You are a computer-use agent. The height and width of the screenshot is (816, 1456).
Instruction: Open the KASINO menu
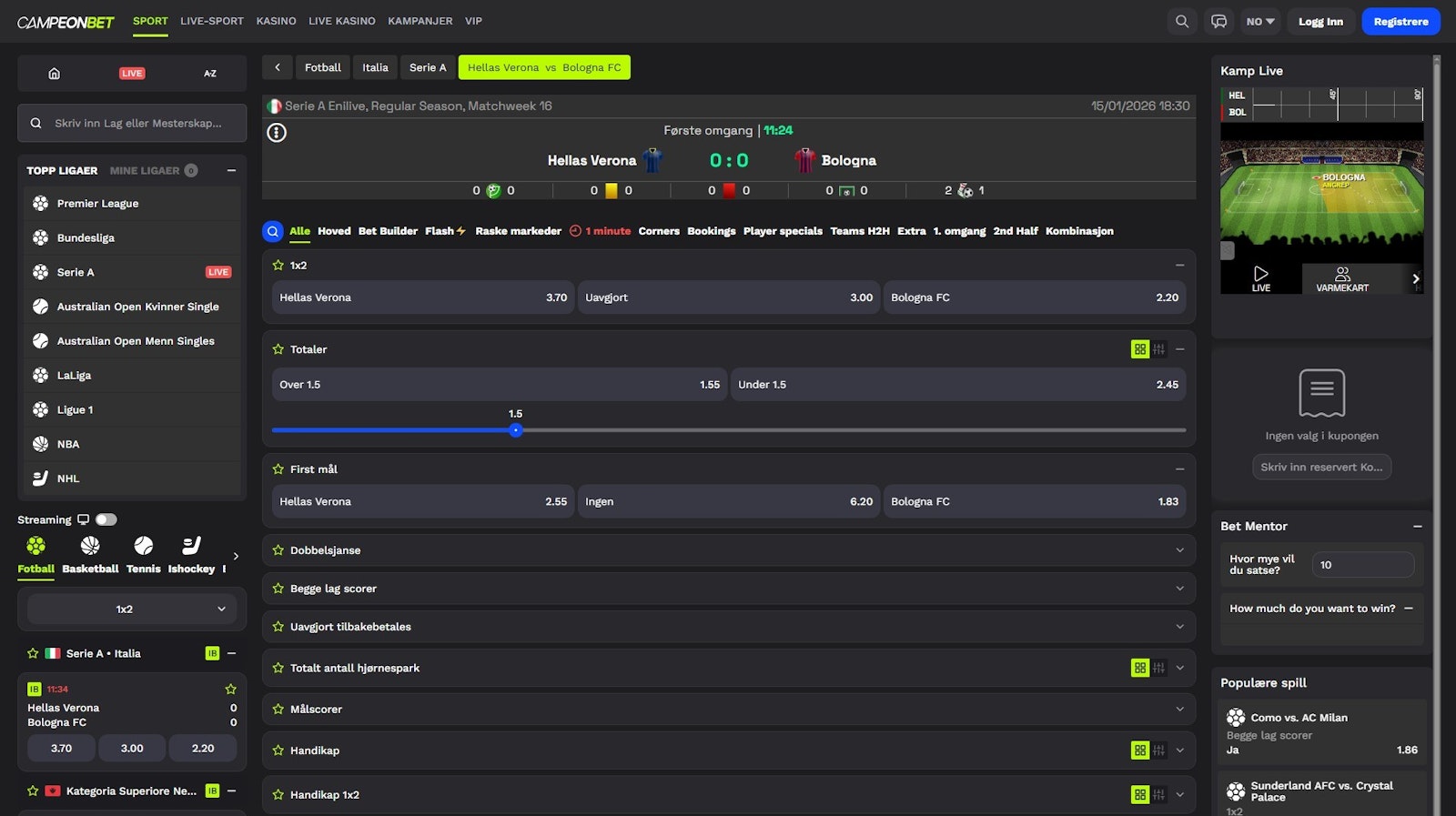[x=276, y=21]
